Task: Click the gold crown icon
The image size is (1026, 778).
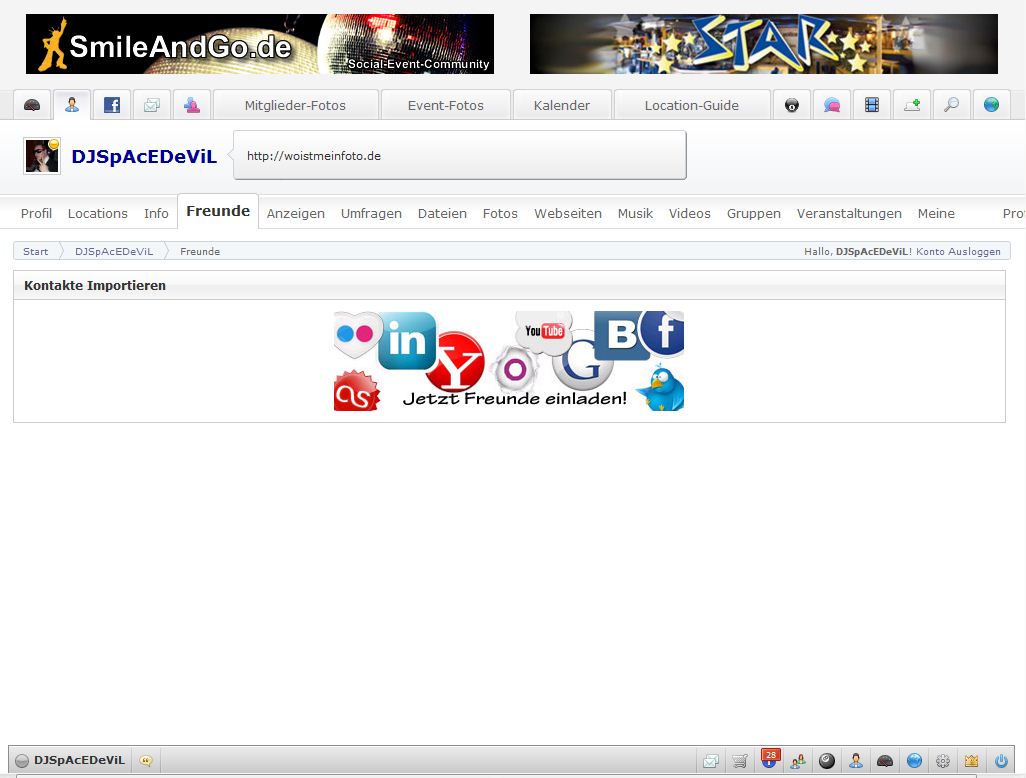Action: [x=971, y=761]
